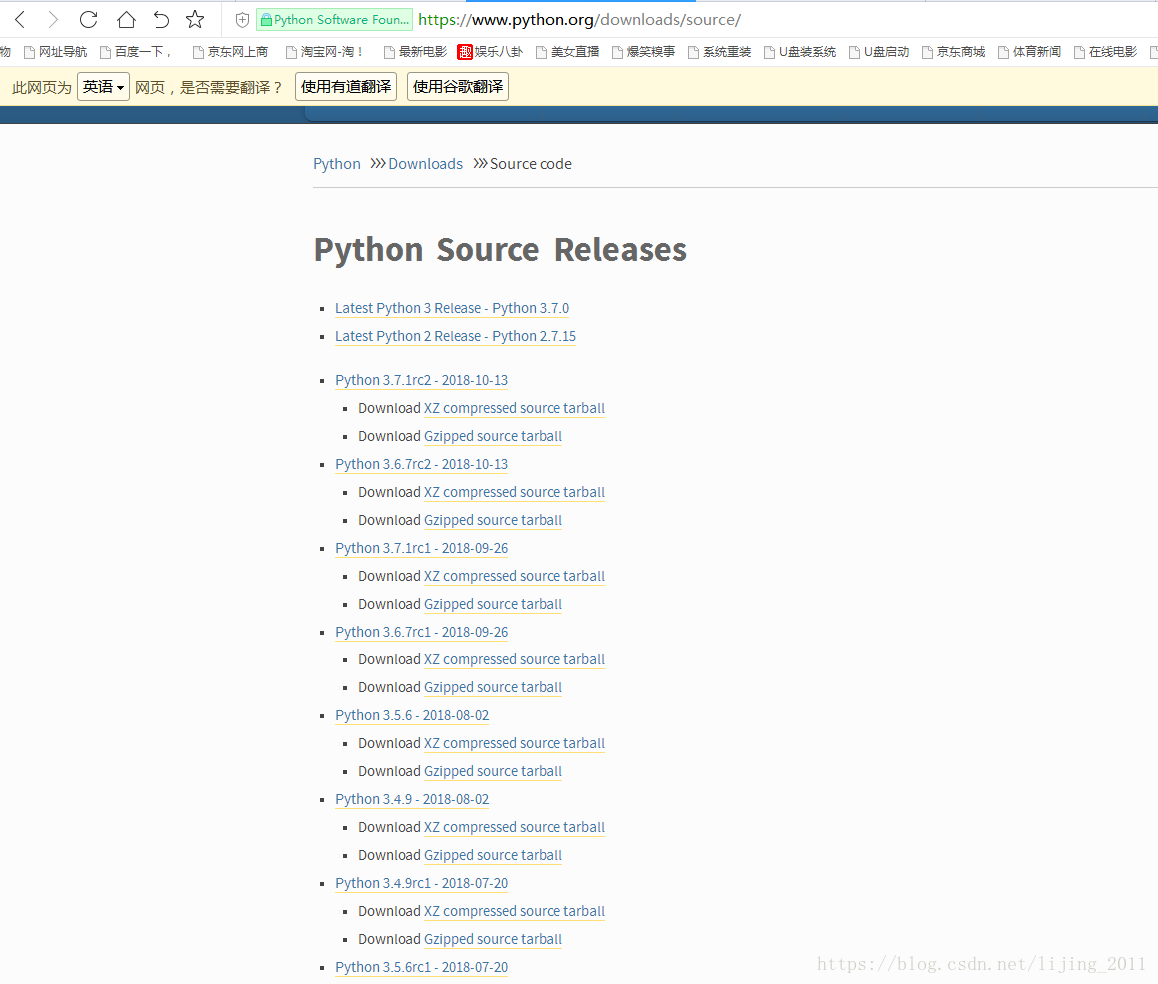Open Python Software Foundation certificate badge
Screen dimensions: 1158x984
(334, 20)
